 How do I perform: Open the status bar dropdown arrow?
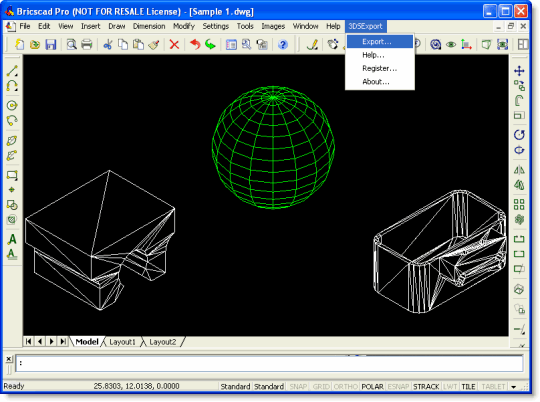coord(513,387)
